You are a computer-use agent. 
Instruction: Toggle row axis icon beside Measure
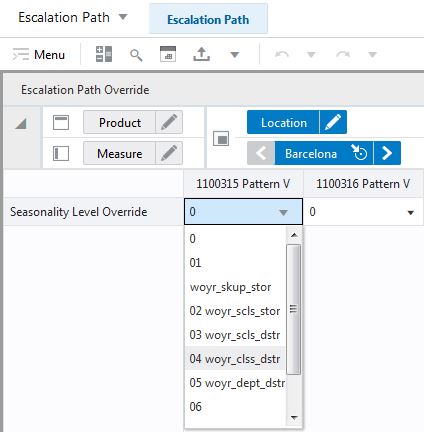pyautogui.click(x=61, y=153)
